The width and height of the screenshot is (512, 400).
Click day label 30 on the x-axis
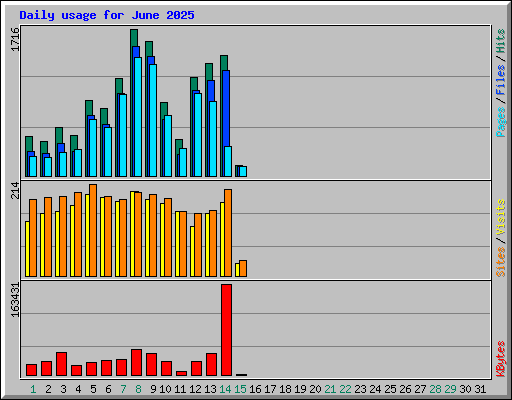465,389
